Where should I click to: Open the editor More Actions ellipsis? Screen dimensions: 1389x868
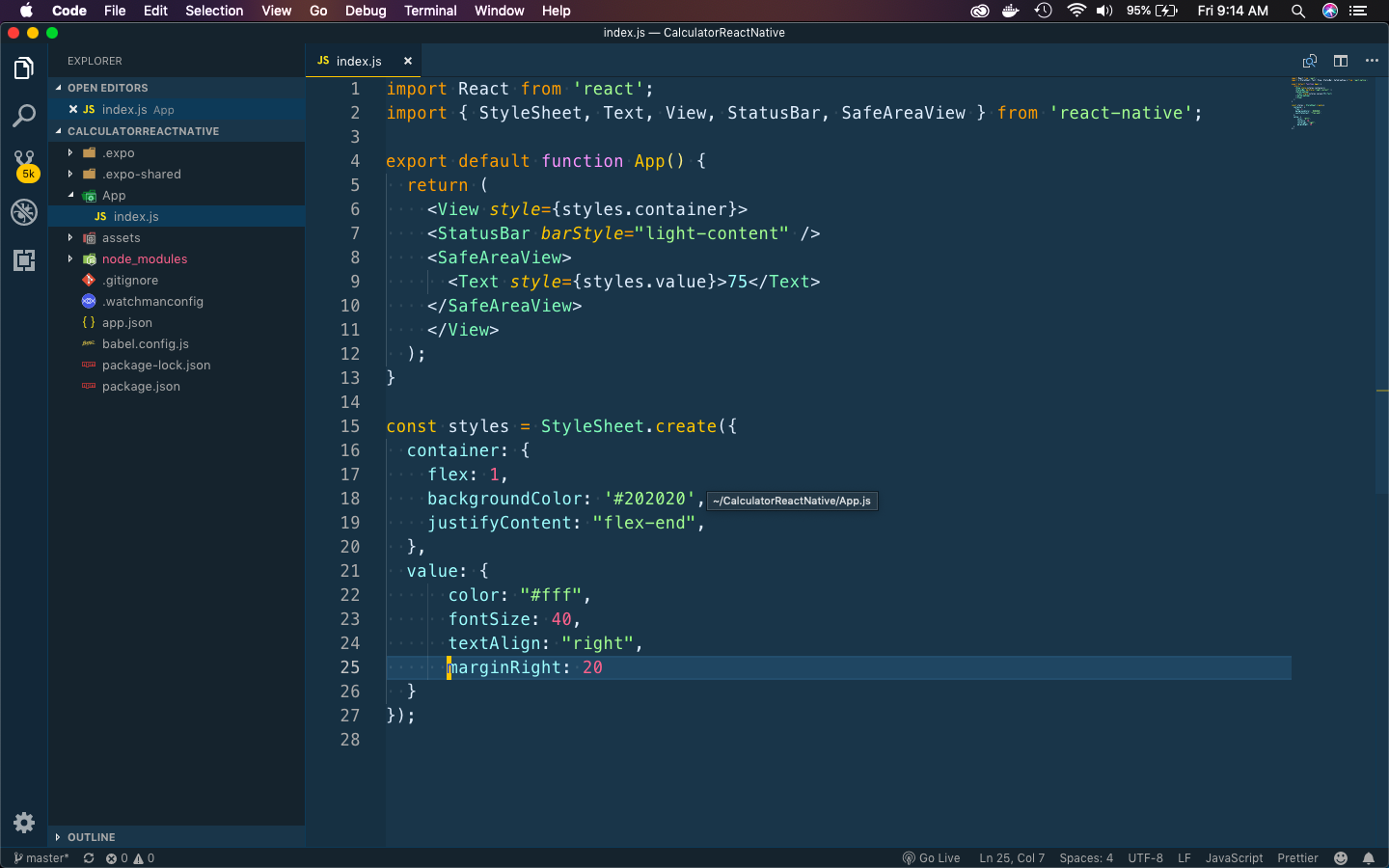(1372, 61)
